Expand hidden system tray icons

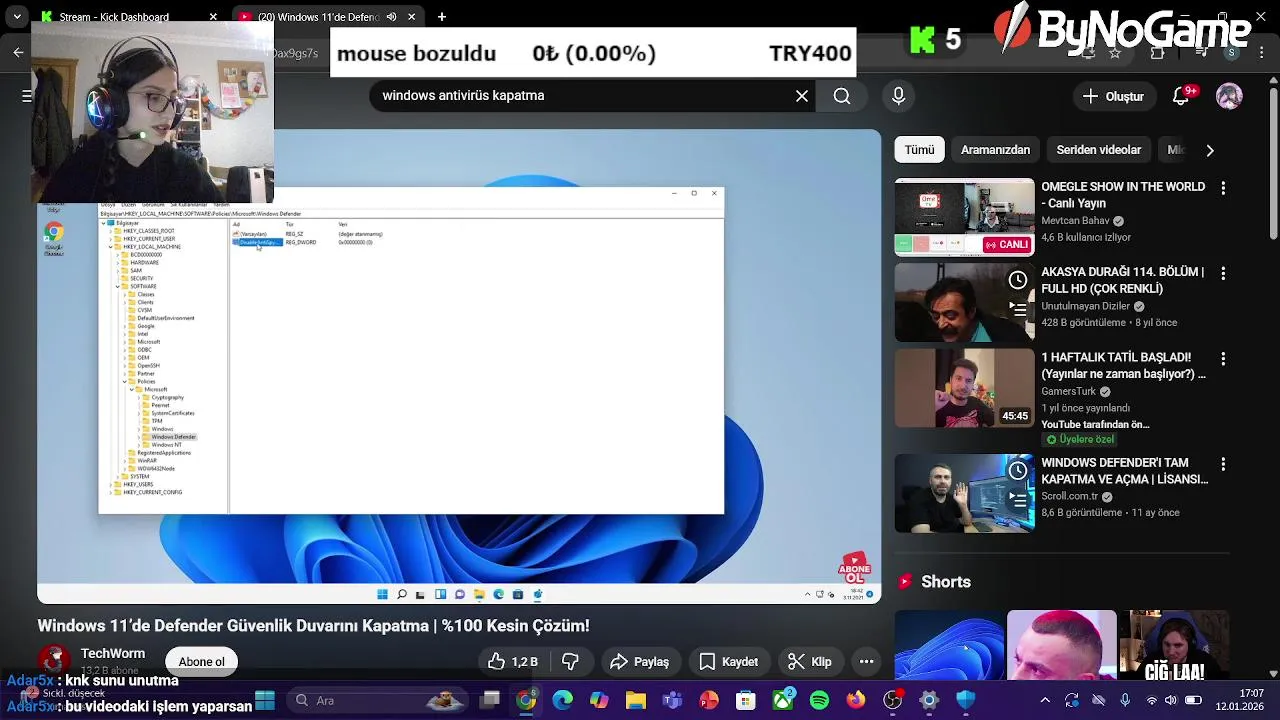tap(1045, 700)
